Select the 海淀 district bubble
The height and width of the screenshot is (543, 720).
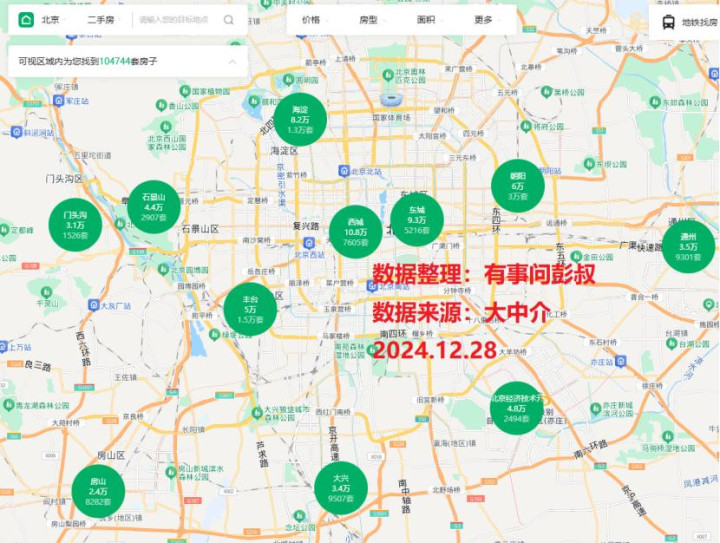pos(300,119)
